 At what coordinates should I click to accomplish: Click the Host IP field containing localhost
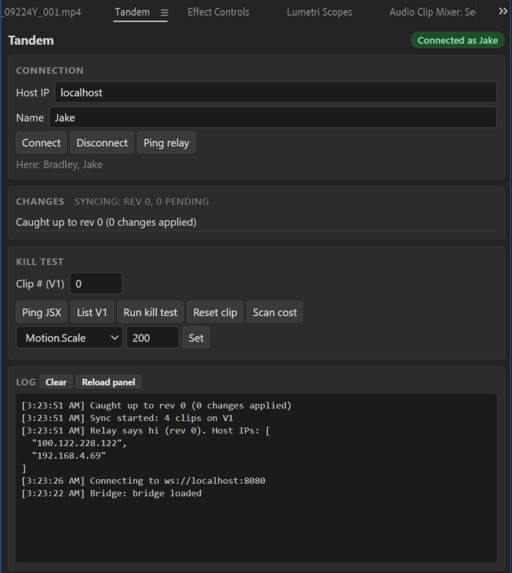coord(275,92)
